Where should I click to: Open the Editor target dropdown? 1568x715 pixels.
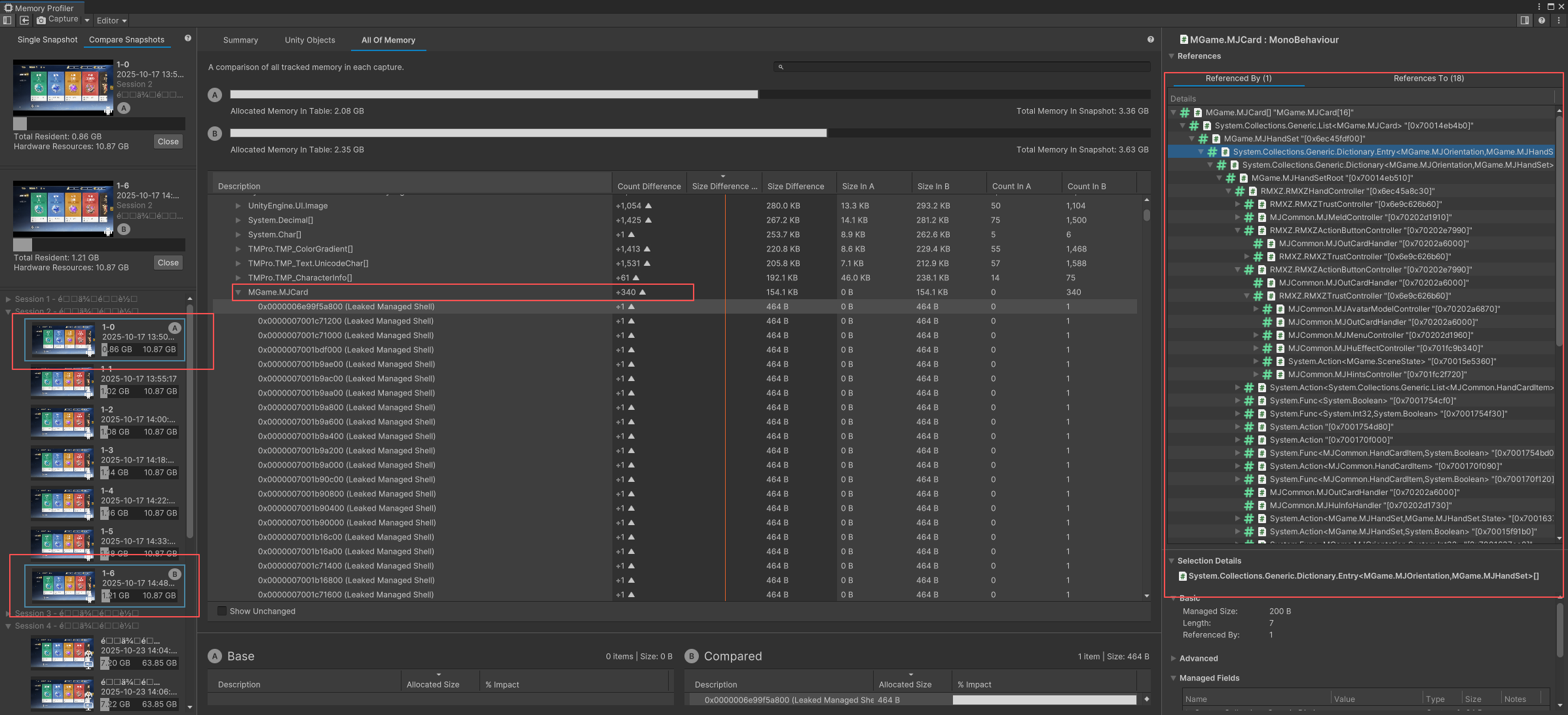point(111,21)
